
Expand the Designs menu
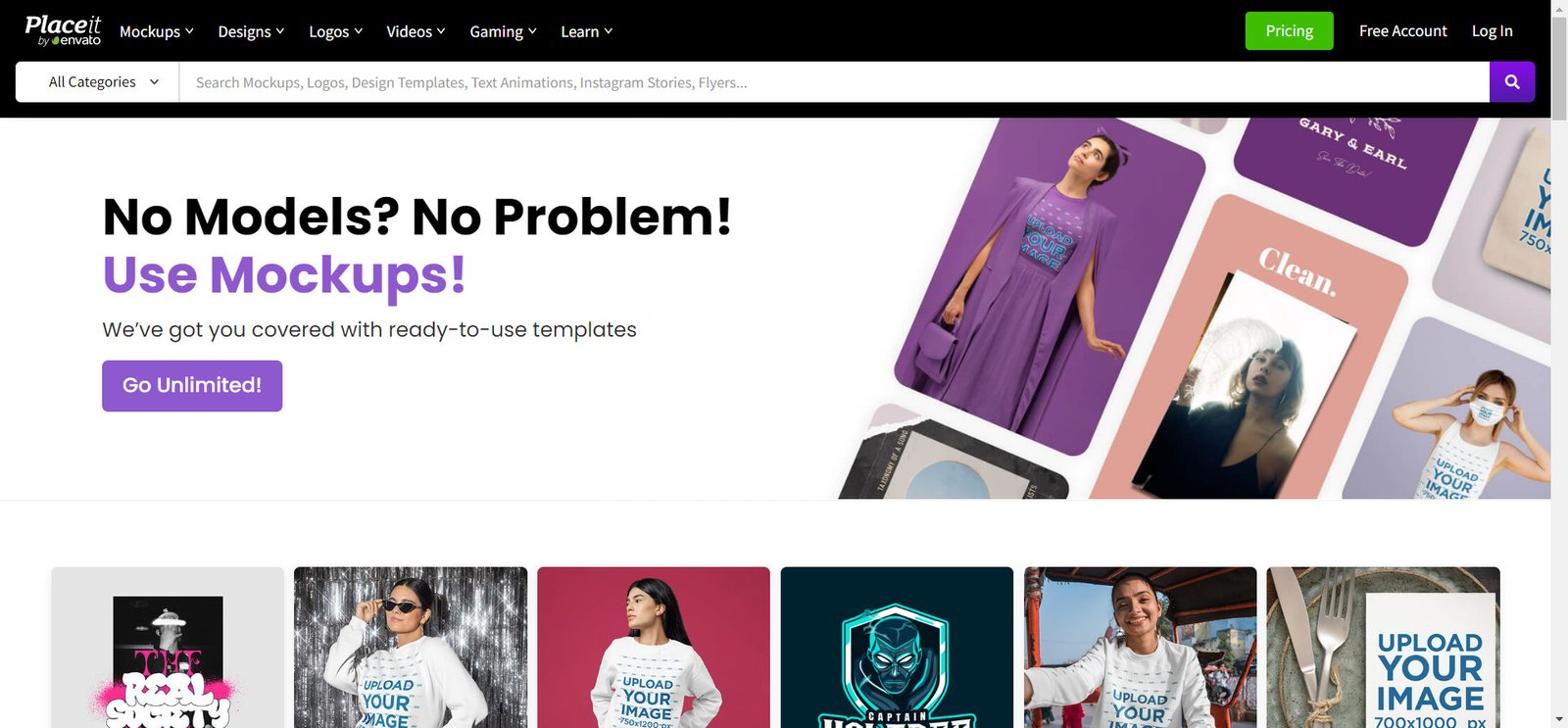[251, 31]
